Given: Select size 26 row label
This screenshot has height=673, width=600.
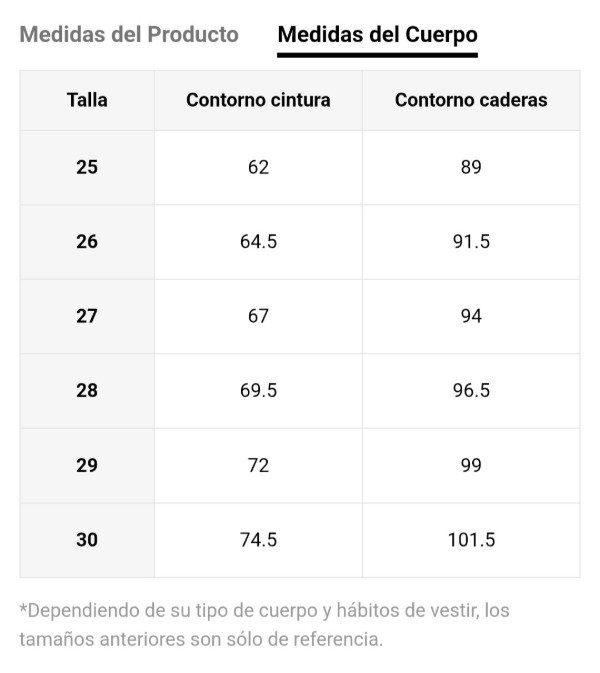Looking at the screenshot, I should click(87, 241).
